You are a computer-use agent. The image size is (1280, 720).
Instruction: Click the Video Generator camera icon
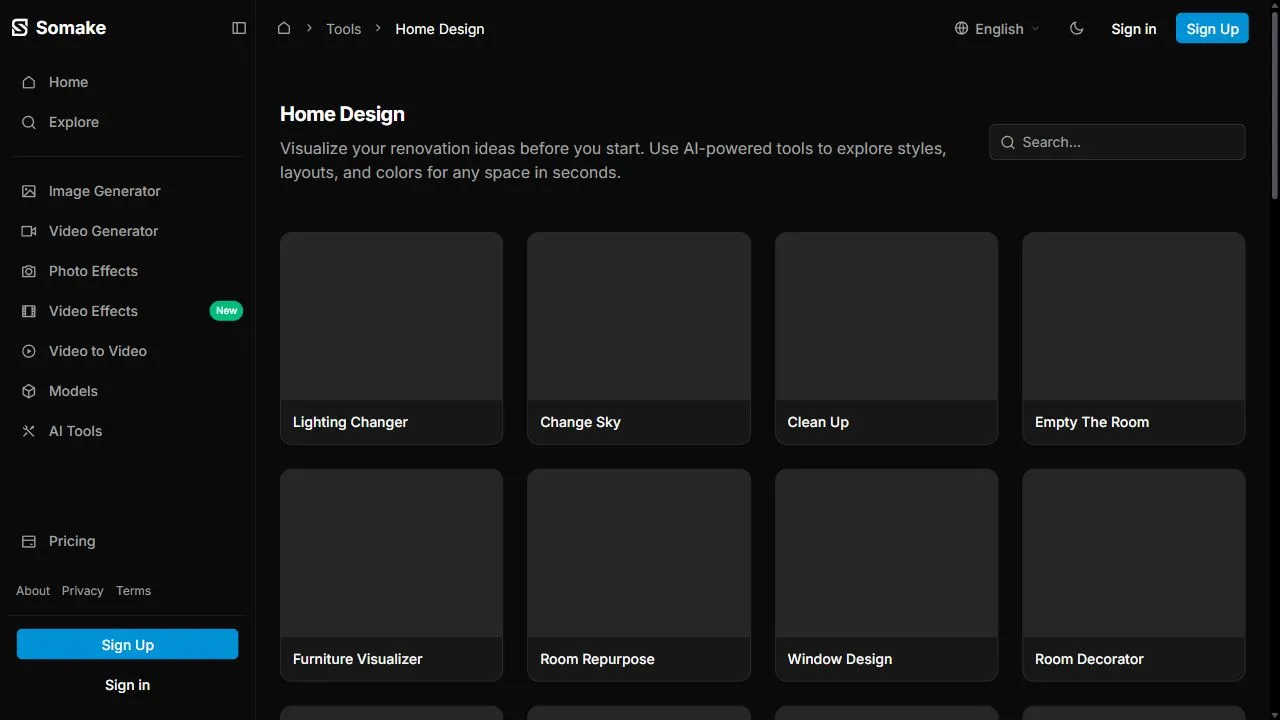[29, 231]
